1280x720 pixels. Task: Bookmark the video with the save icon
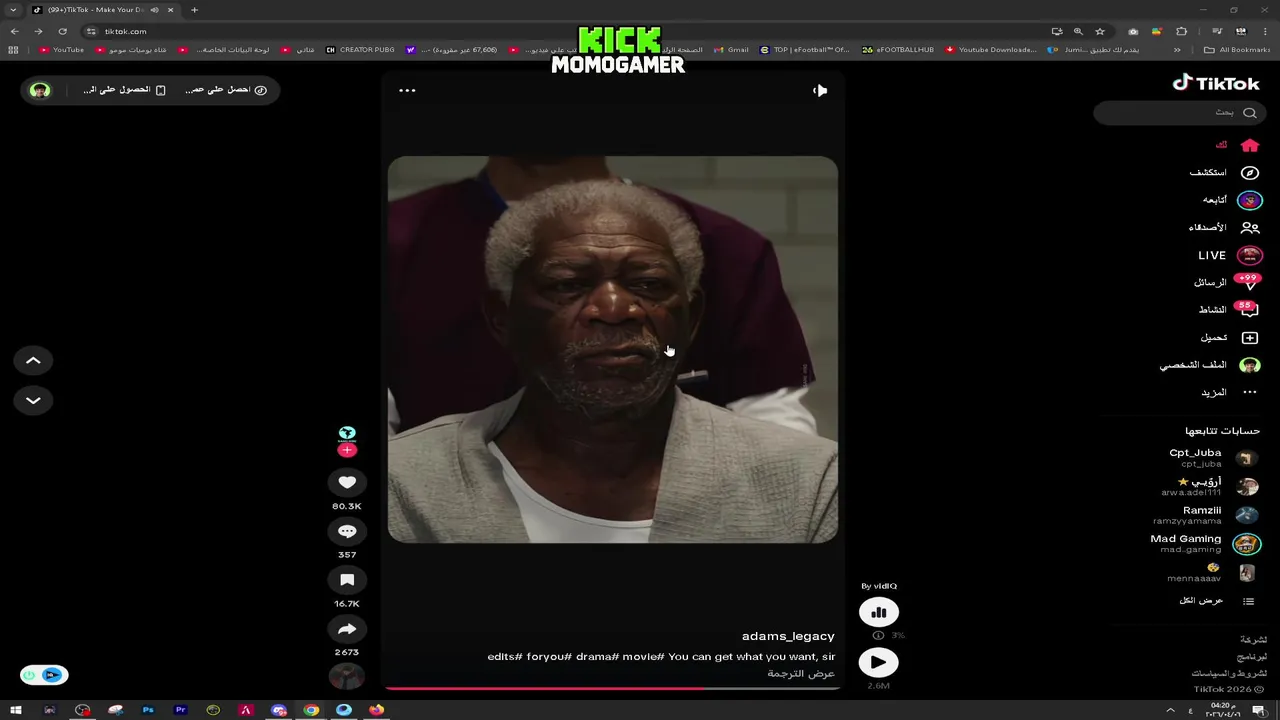pyautogui.click(x=347, y=580)
